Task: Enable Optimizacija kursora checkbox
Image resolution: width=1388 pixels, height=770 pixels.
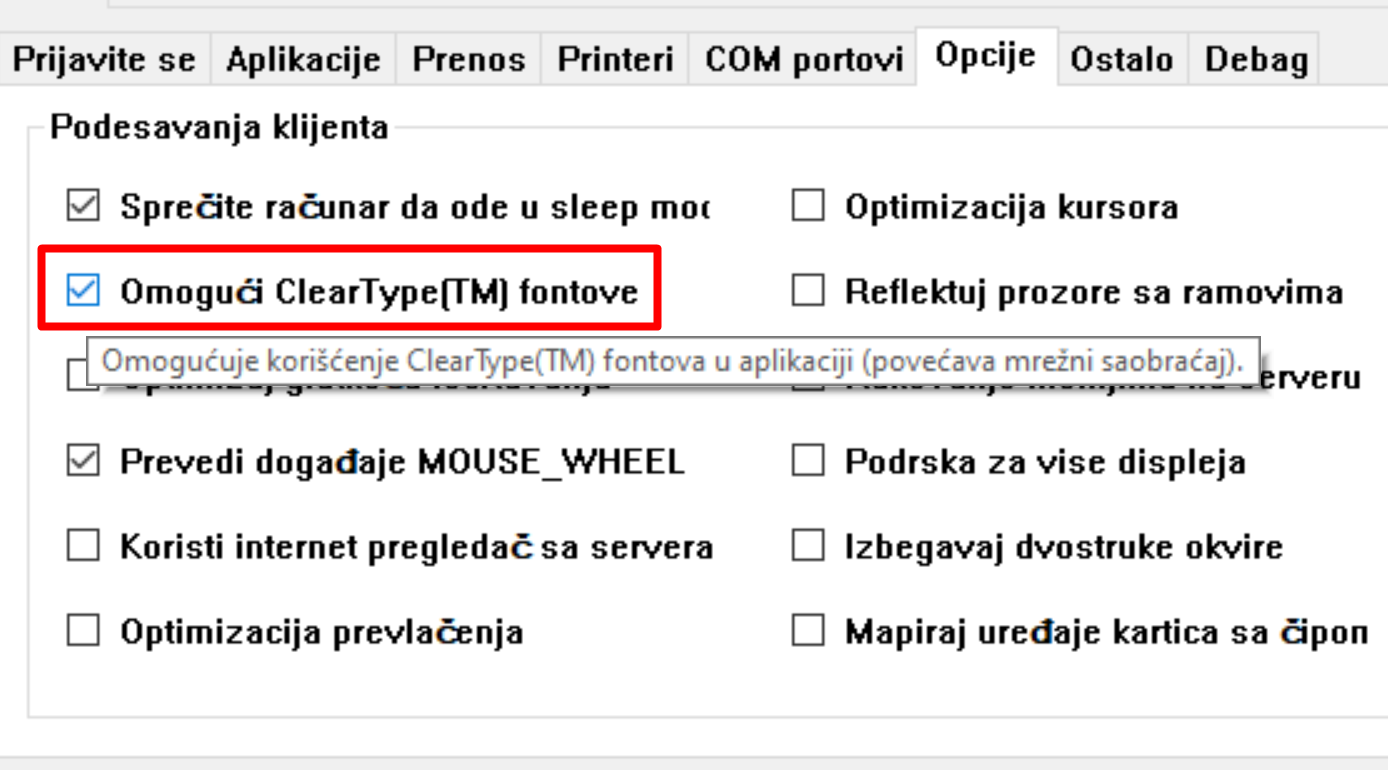Action: [808, 207]
